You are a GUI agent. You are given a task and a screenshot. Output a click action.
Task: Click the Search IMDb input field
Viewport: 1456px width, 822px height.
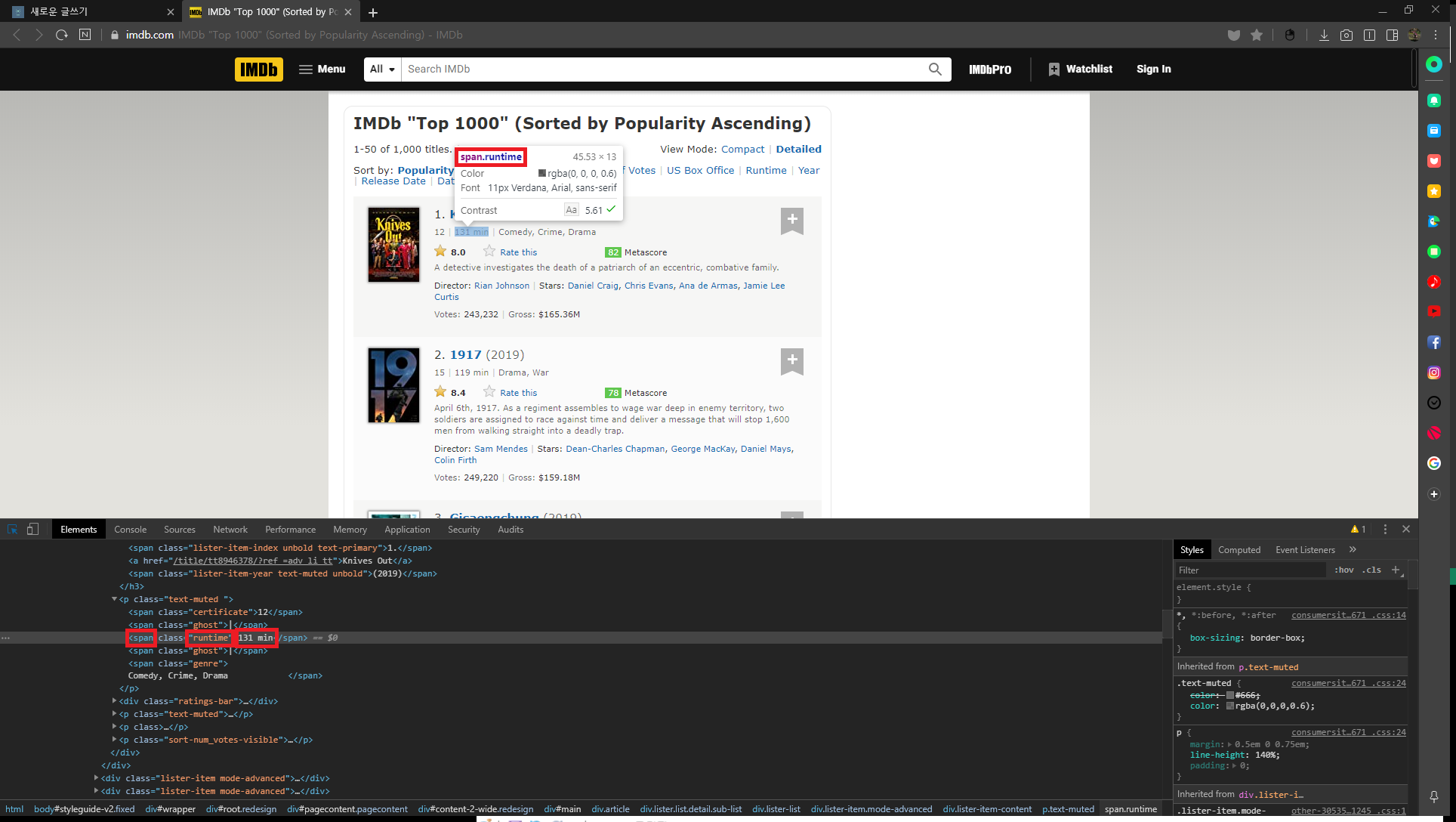click(x=665, y=70)
